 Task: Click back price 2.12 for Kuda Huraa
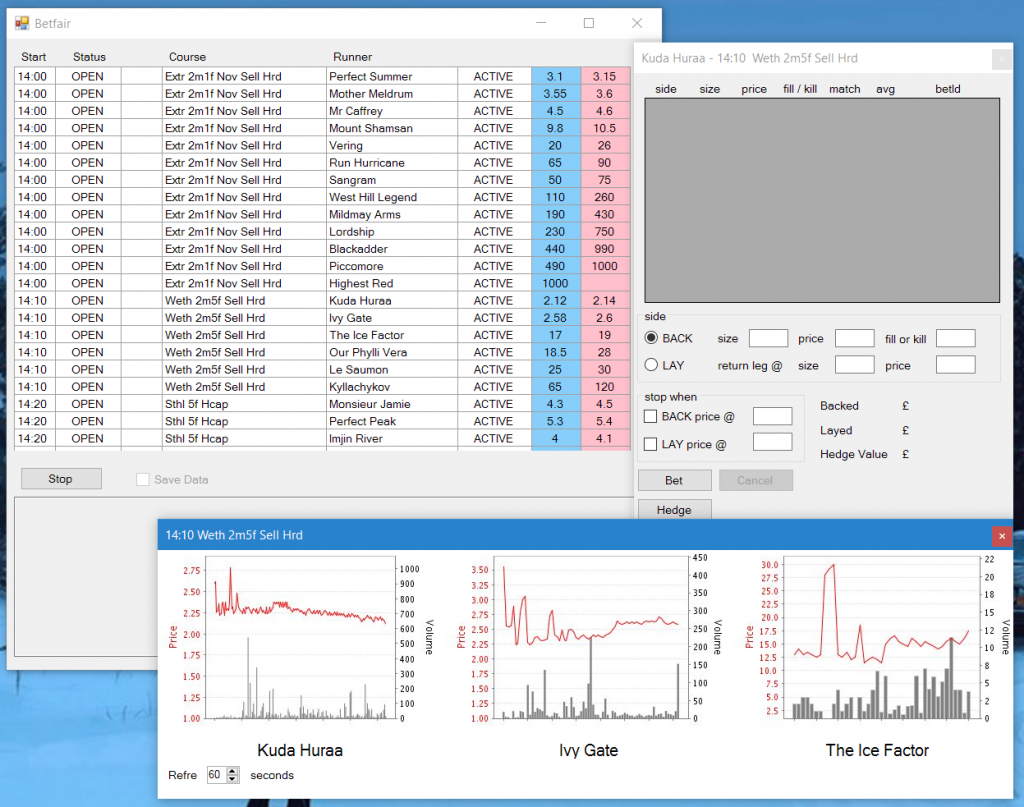(x=556, y=300)
